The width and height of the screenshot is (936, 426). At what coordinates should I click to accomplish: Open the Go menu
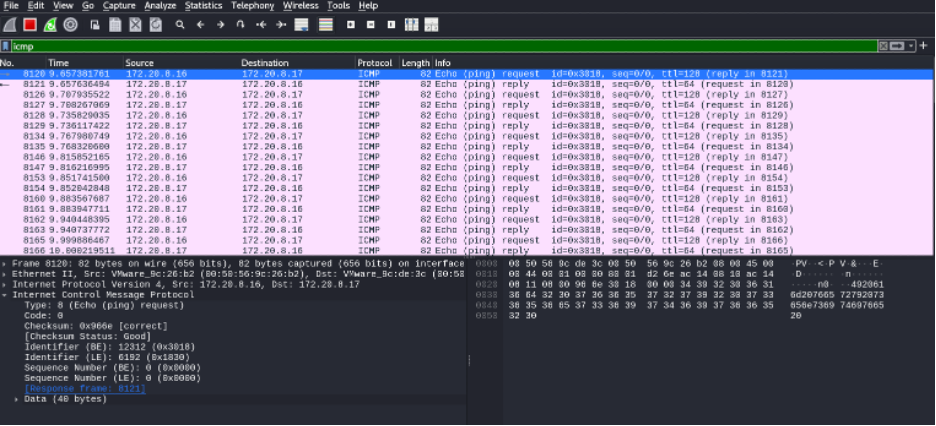88,5
